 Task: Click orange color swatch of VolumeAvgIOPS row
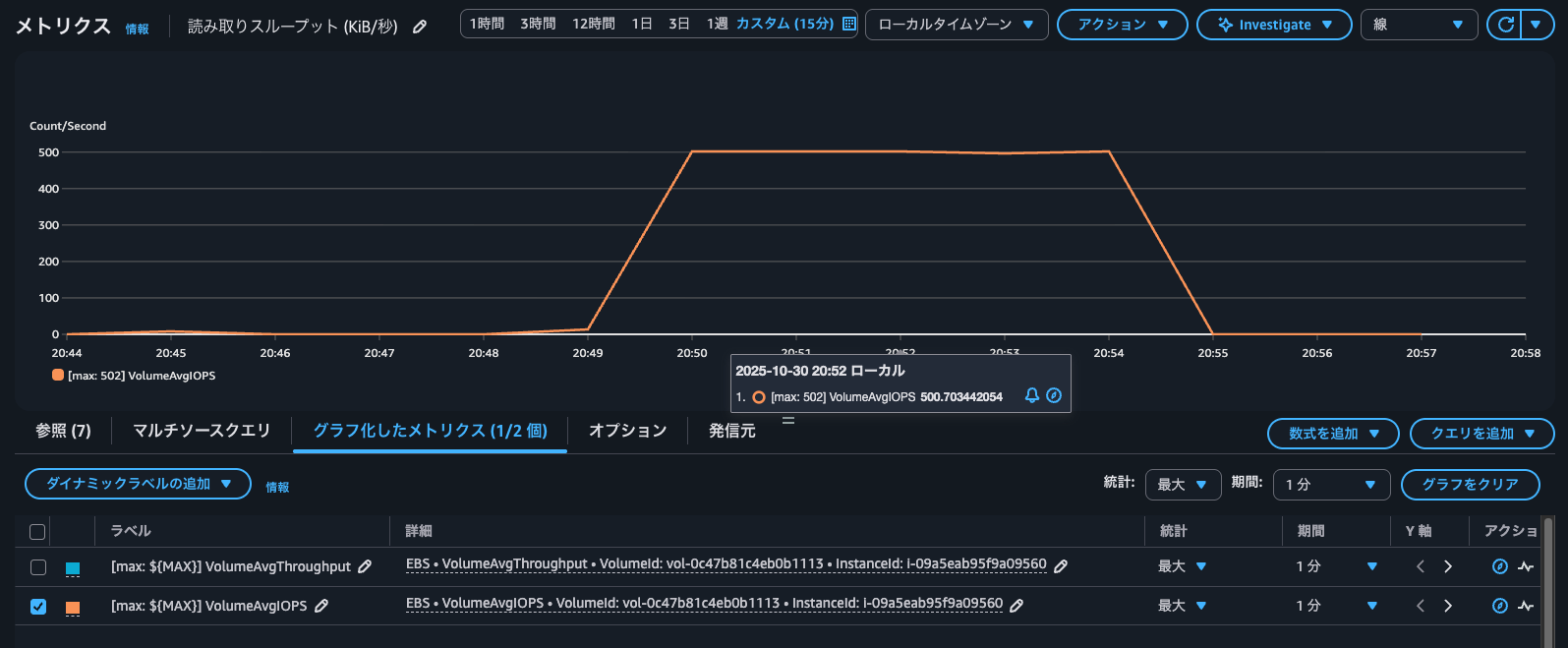point(73,607)
